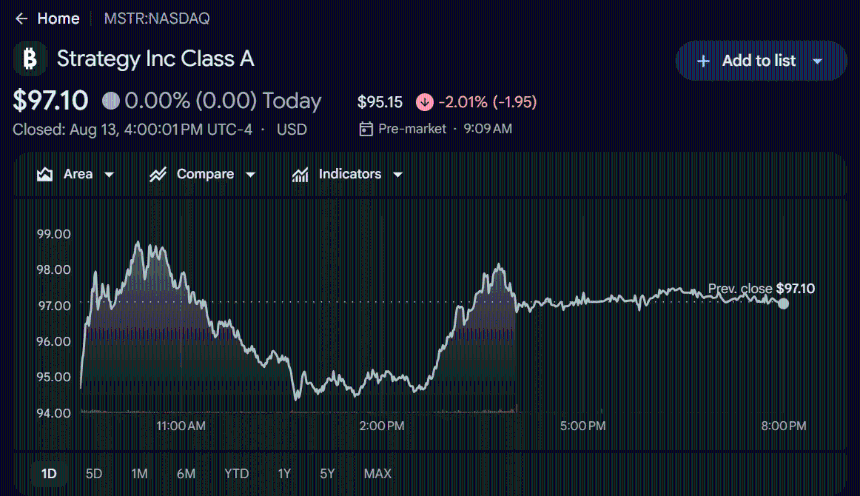Click the Closed: Aug 13 timestamp
Image resolution: width=860 pixels, height=496 pixels.
coord(132,130)
